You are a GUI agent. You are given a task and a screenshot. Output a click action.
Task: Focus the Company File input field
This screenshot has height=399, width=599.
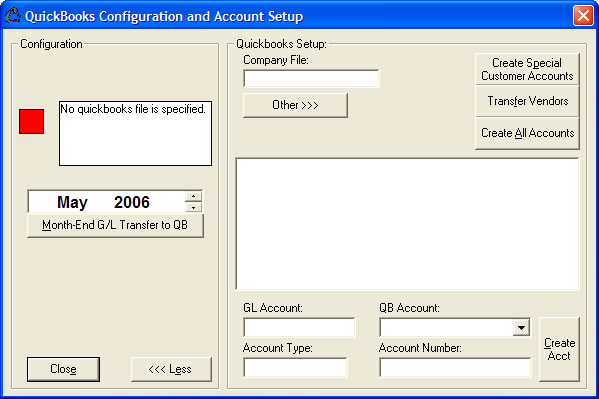click(x=311, y=78)
